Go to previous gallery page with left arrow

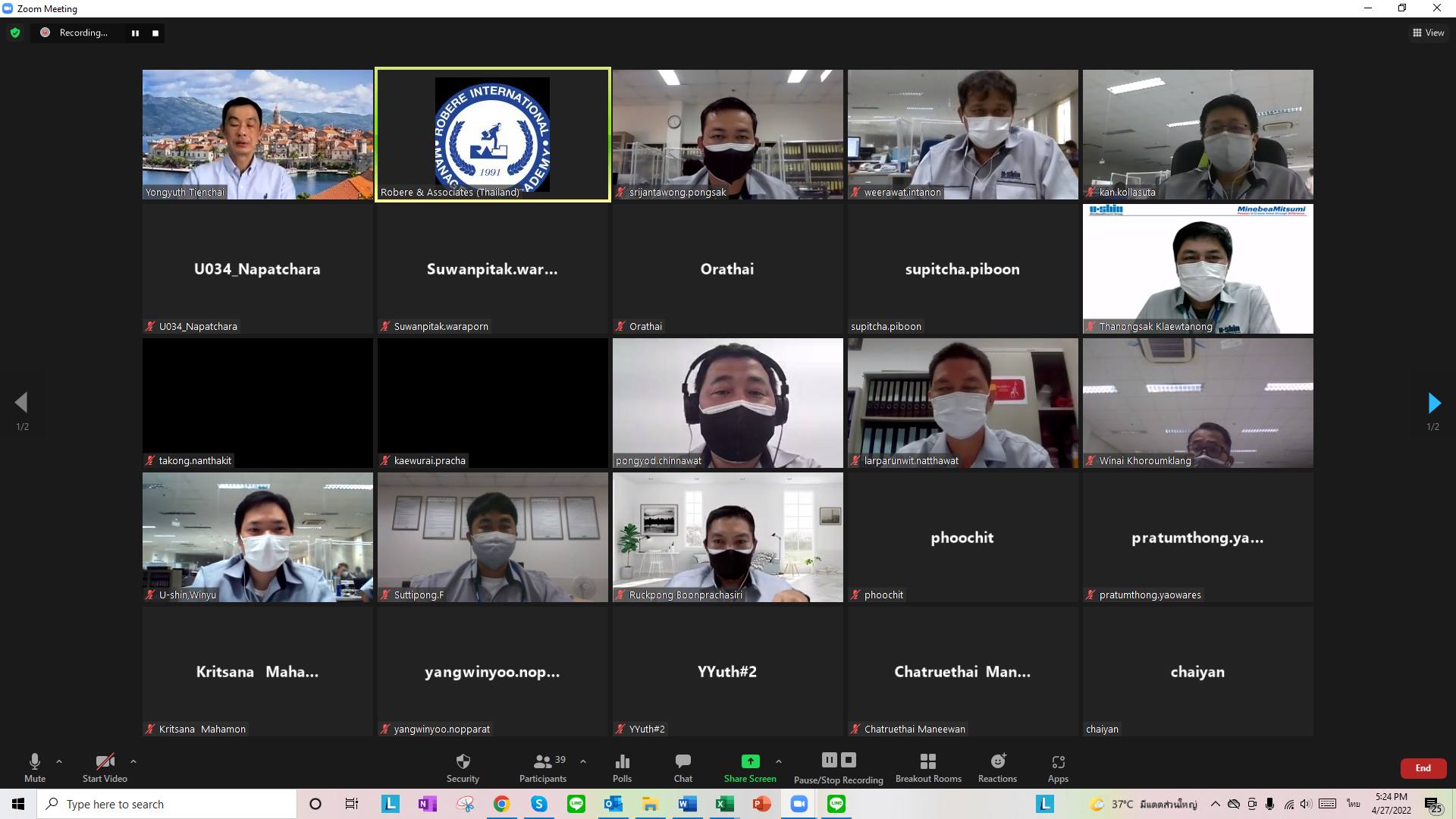pyautogui.click(x=21, y=403)
